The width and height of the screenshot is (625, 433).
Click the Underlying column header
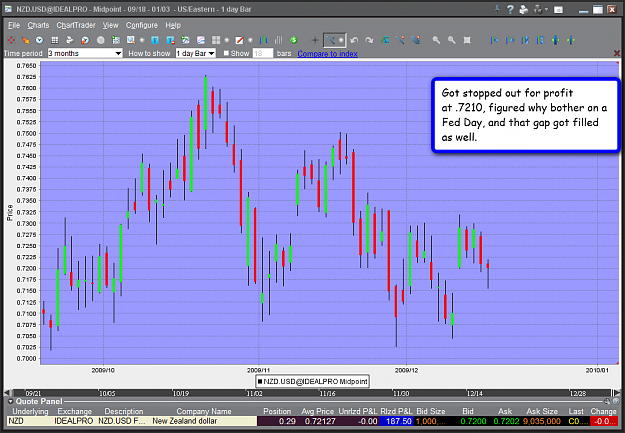click(x=30, y=411)
